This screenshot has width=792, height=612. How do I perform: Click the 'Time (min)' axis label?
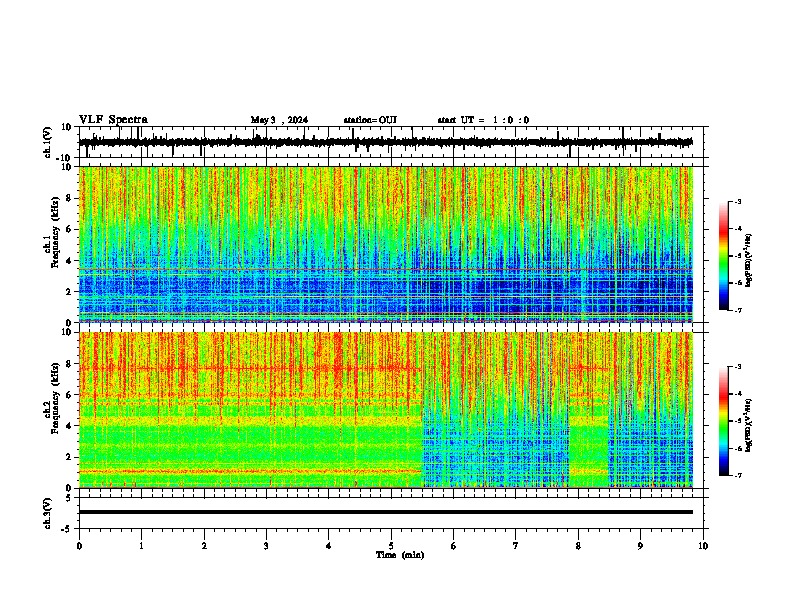click(x=400, y=555)
